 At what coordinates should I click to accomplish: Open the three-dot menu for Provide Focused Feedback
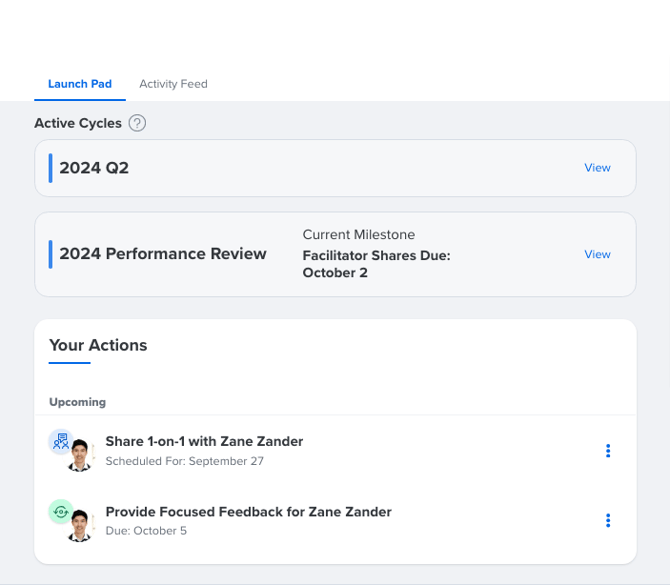click(x=607, y=520)
